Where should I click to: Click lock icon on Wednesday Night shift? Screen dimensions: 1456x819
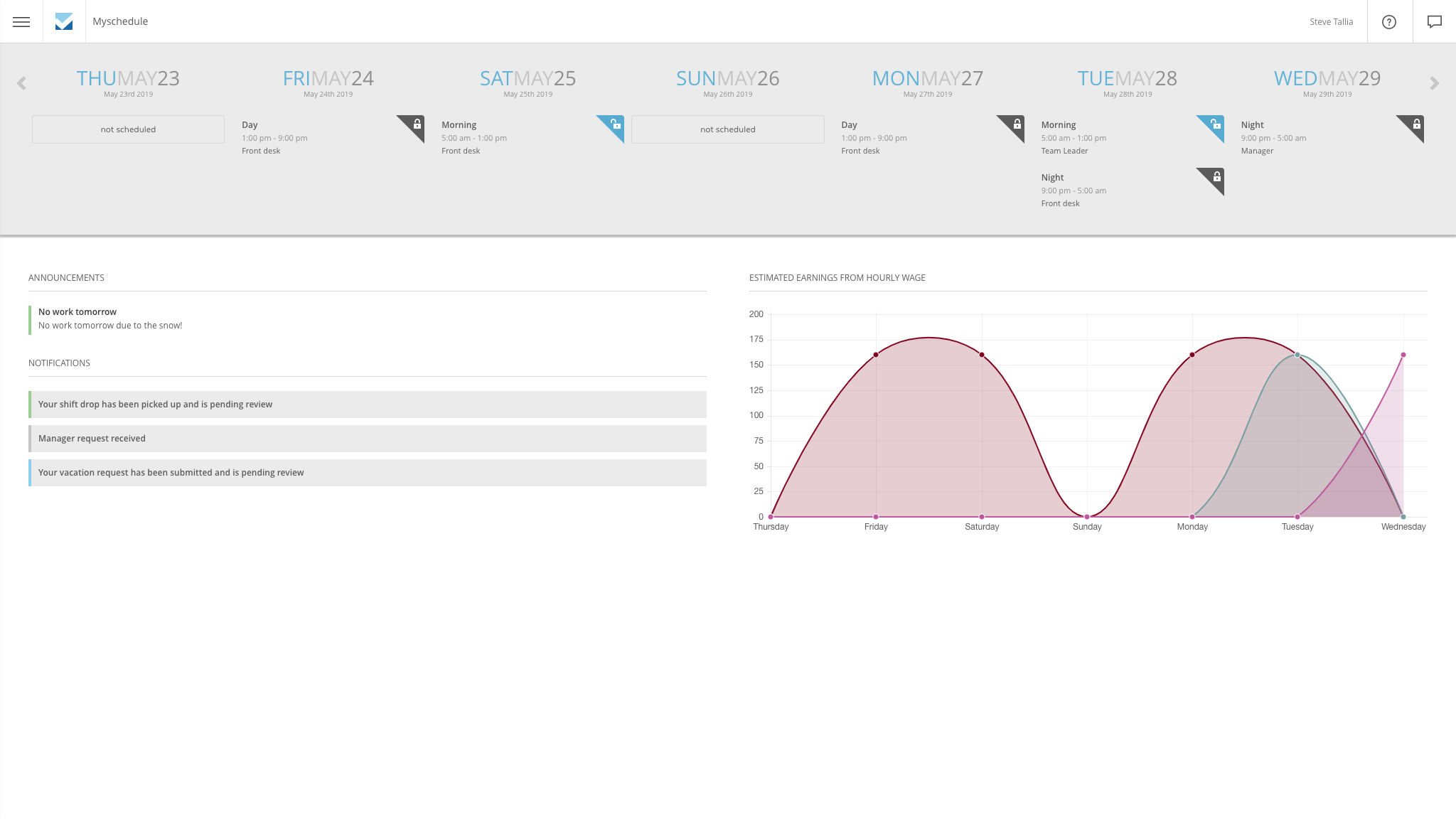pos(1416,124)
